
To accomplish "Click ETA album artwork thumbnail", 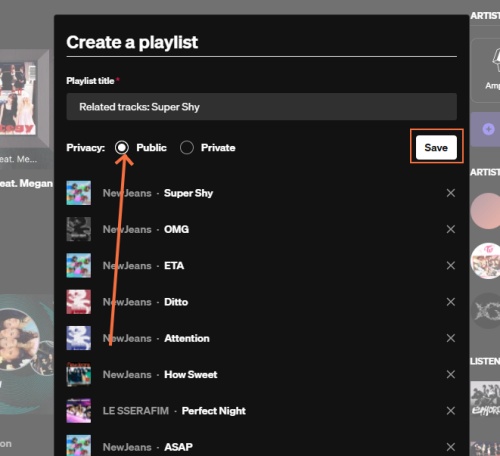I will 78,266.
